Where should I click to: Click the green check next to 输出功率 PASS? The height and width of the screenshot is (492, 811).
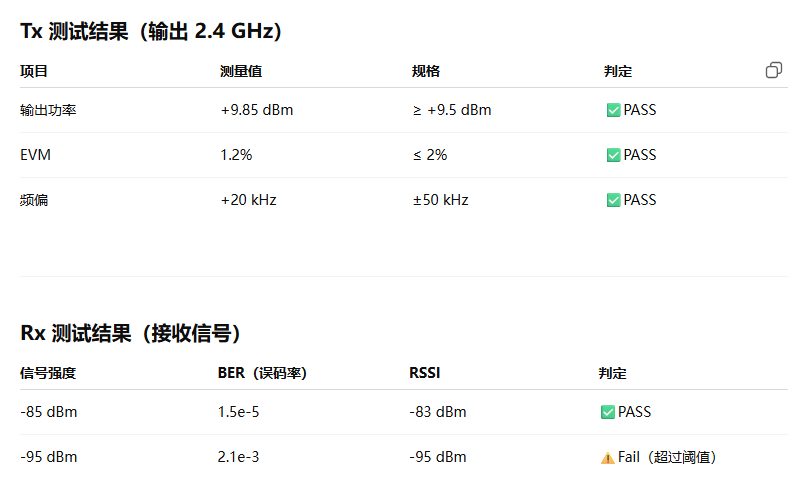[613, 110]
